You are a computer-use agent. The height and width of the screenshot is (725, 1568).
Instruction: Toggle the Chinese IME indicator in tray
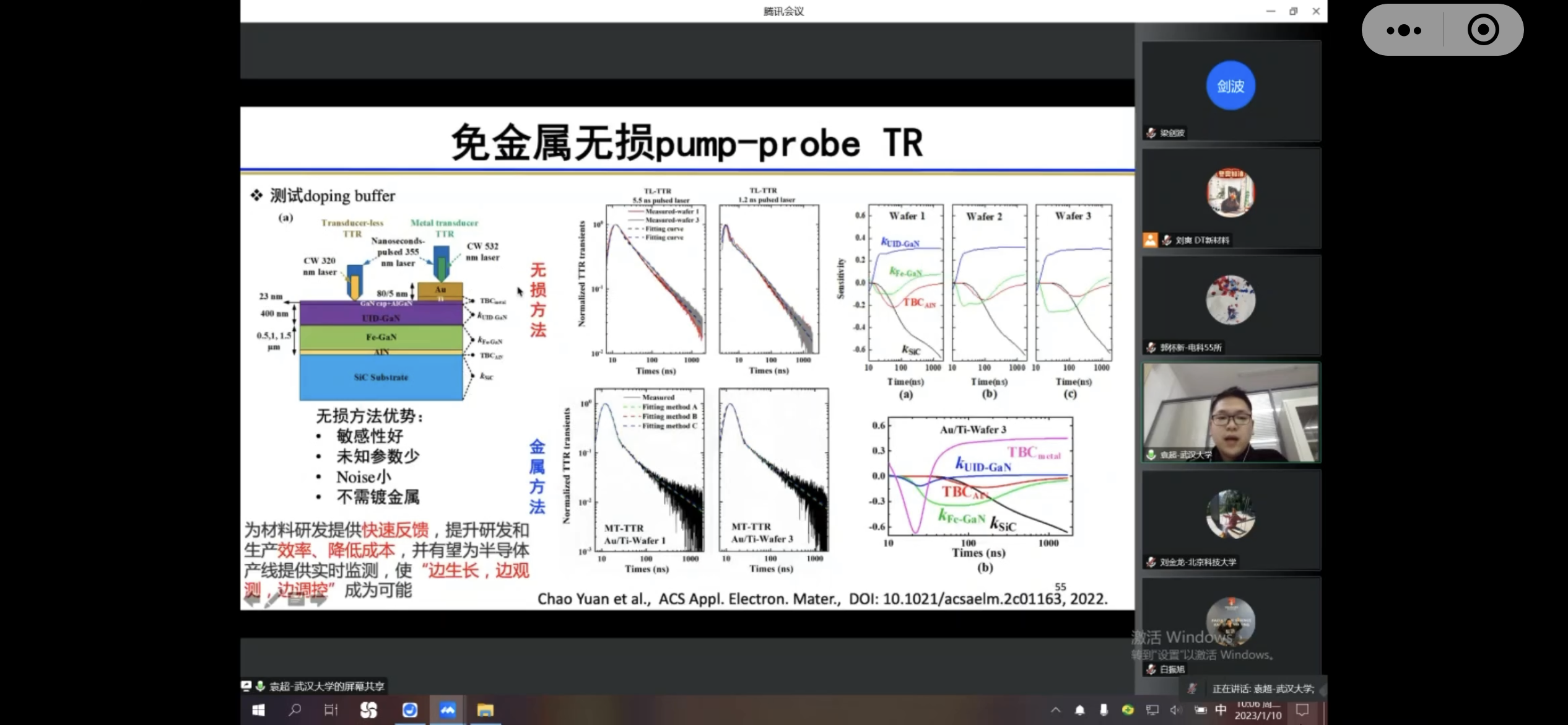point(1221,710)
